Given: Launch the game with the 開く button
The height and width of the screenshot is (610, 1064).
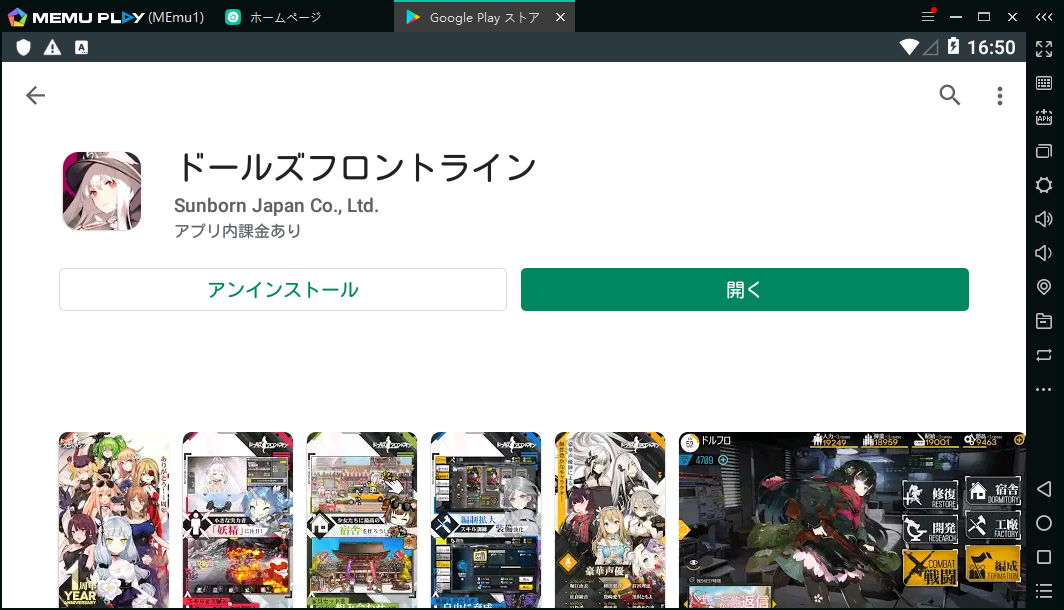Looking at the screenshot, I should [x=744, y=289].
